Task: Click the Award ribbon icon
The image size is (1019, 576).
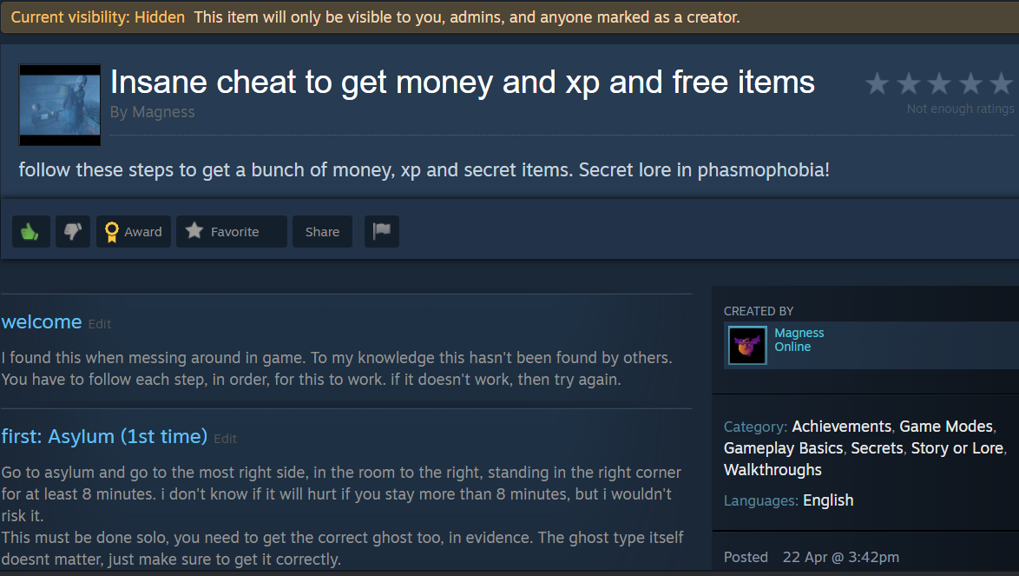Action: [112, 232]
